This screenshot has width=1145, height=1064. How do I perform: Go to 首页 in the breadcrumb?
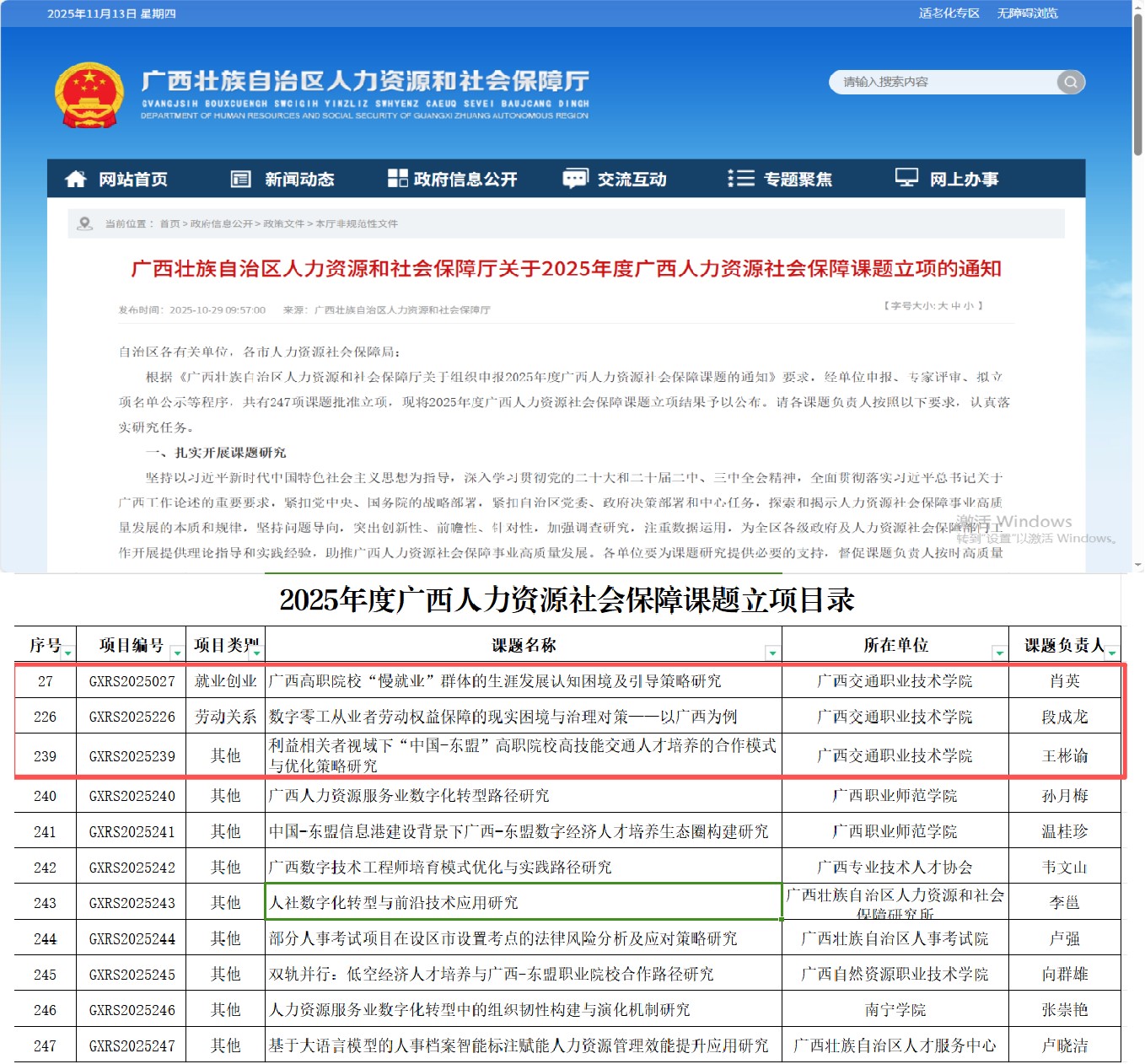[x=169, y=223]
